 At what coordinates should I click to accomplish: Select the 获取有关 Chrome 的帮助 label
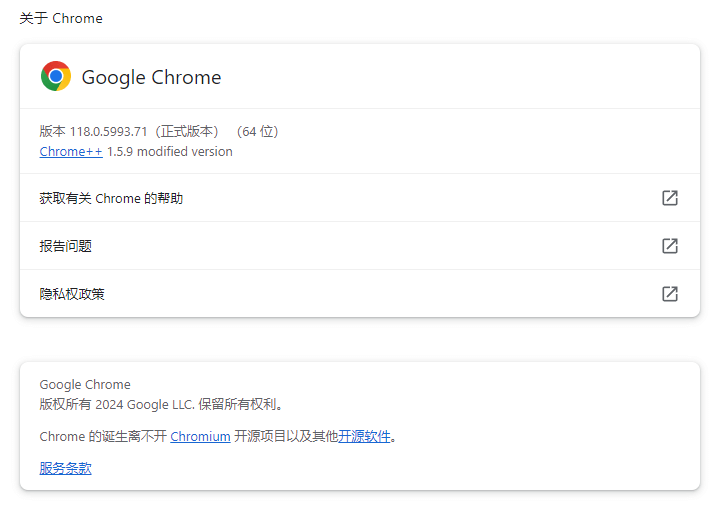pyautogui.click(x=111, y=198)
